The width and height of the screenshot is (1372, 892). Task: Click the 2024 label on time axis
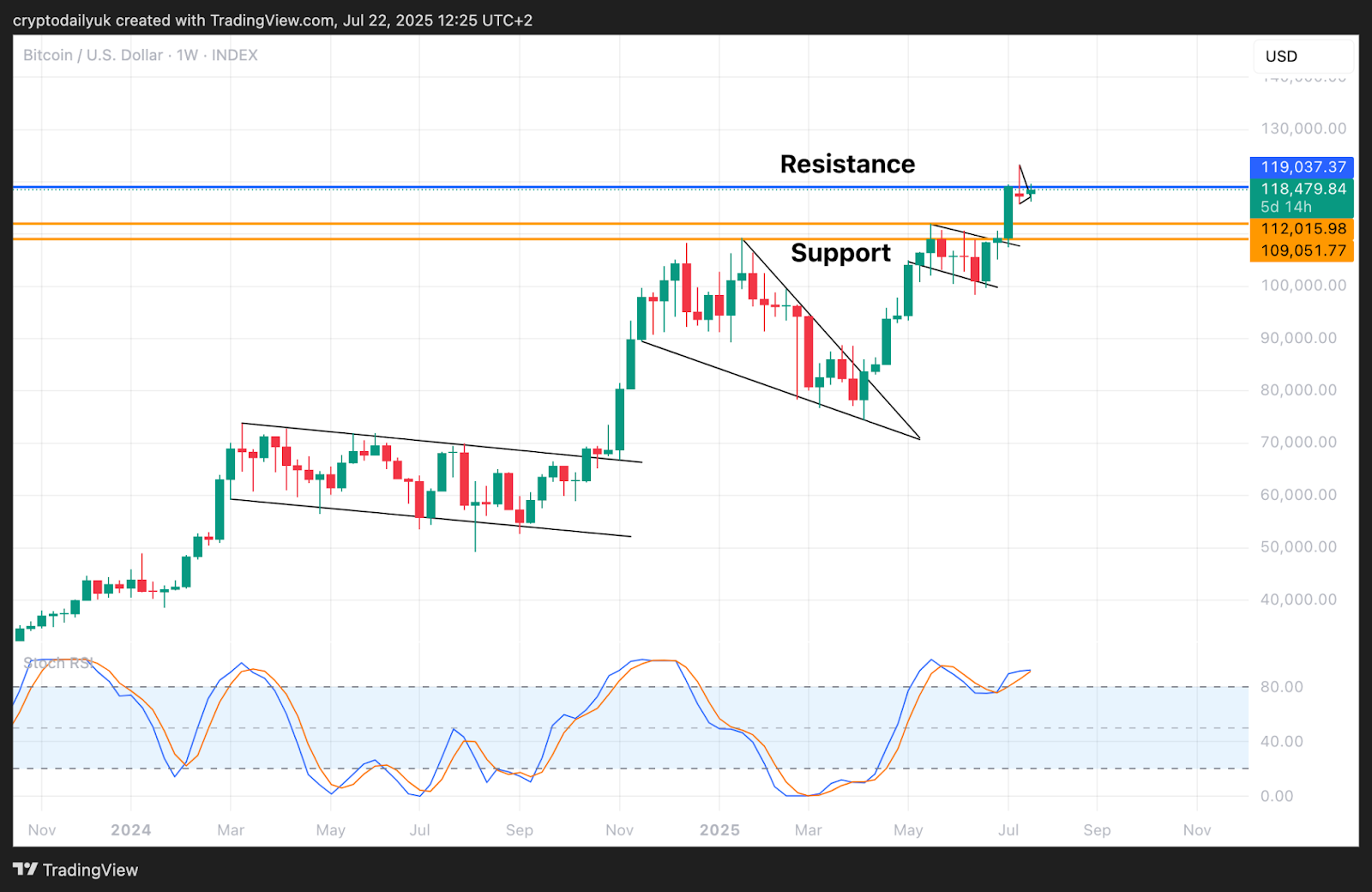(130, 830)
